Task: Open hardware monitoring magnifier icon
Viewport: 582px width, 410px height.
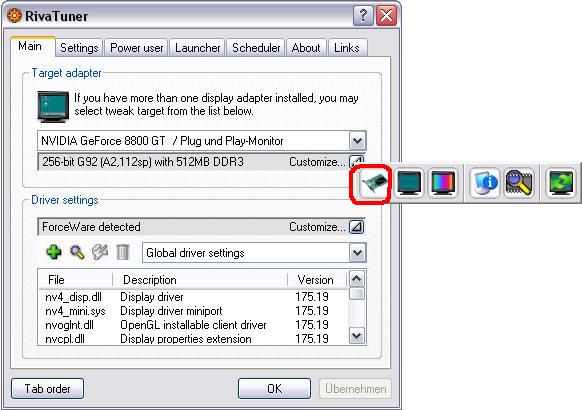Action: (519, 183)
